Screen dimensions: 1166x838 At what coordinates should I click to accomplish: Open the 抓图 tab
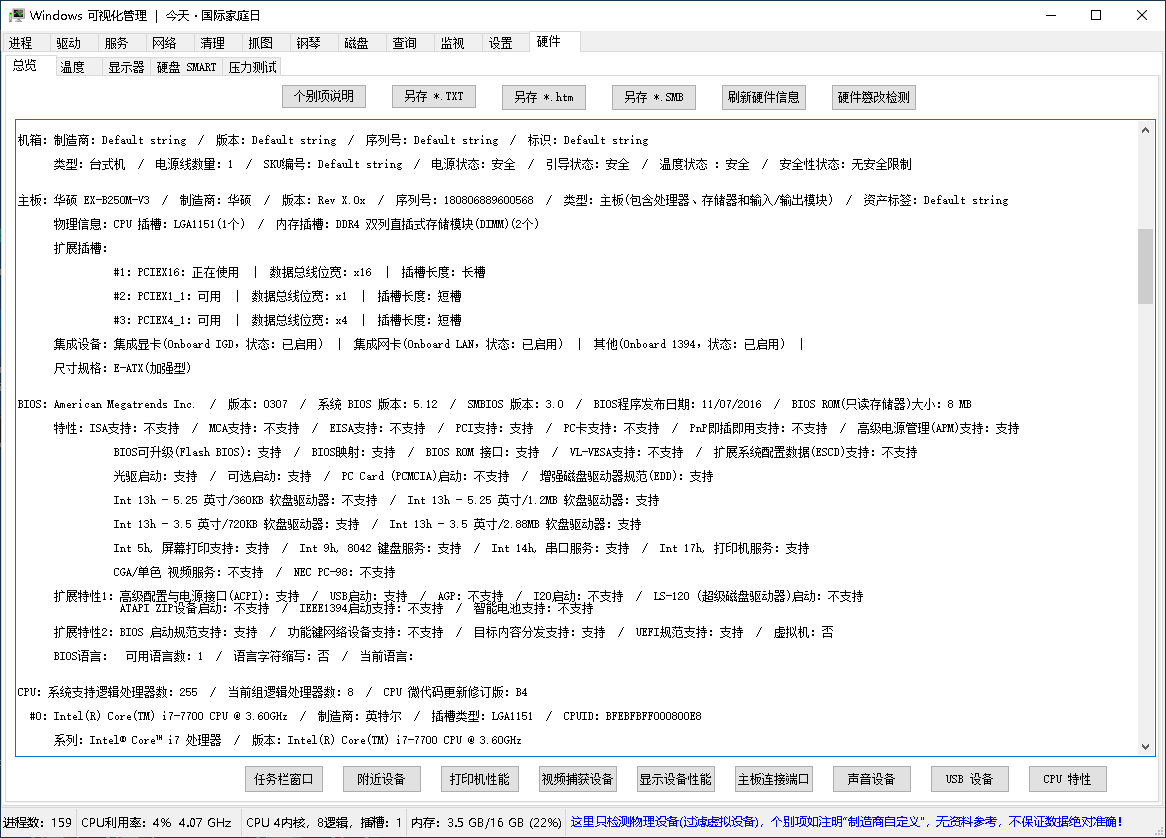point(260,43)
